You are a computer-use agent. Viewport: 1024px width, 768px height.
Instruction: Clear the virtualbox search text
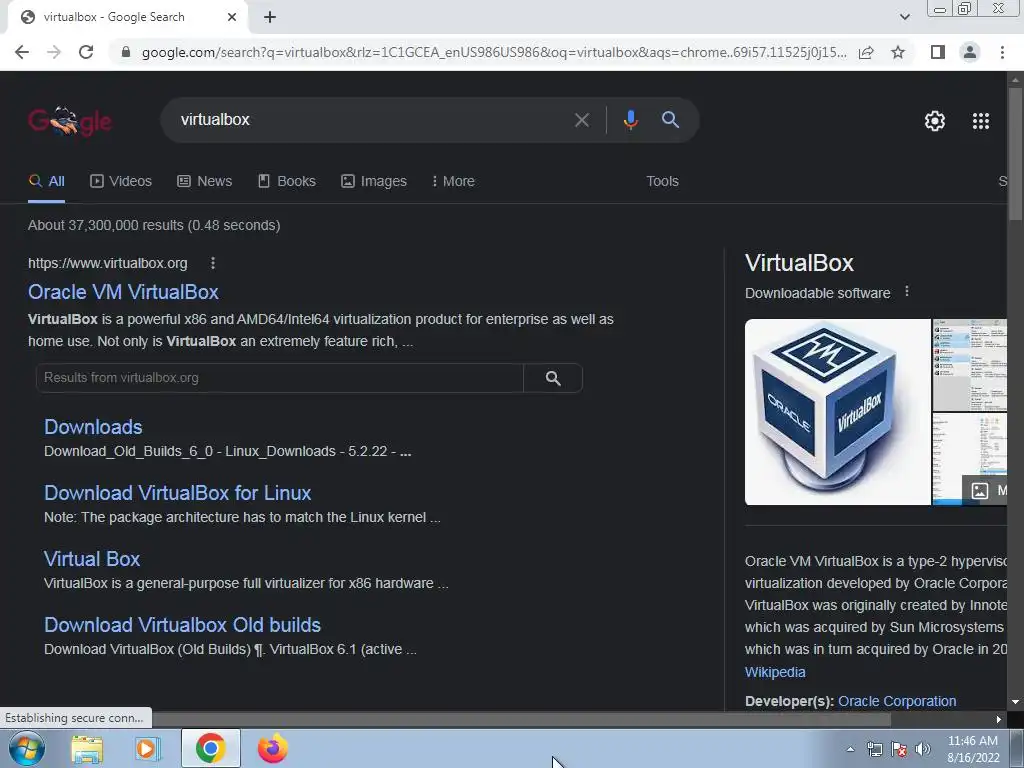[581, 120]
